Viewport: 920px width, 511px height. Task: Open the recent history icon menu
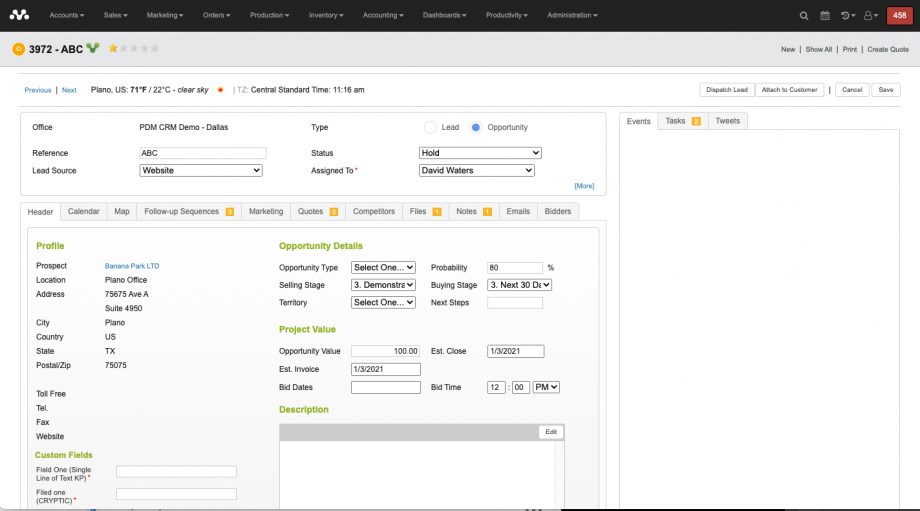coord(846,16)
